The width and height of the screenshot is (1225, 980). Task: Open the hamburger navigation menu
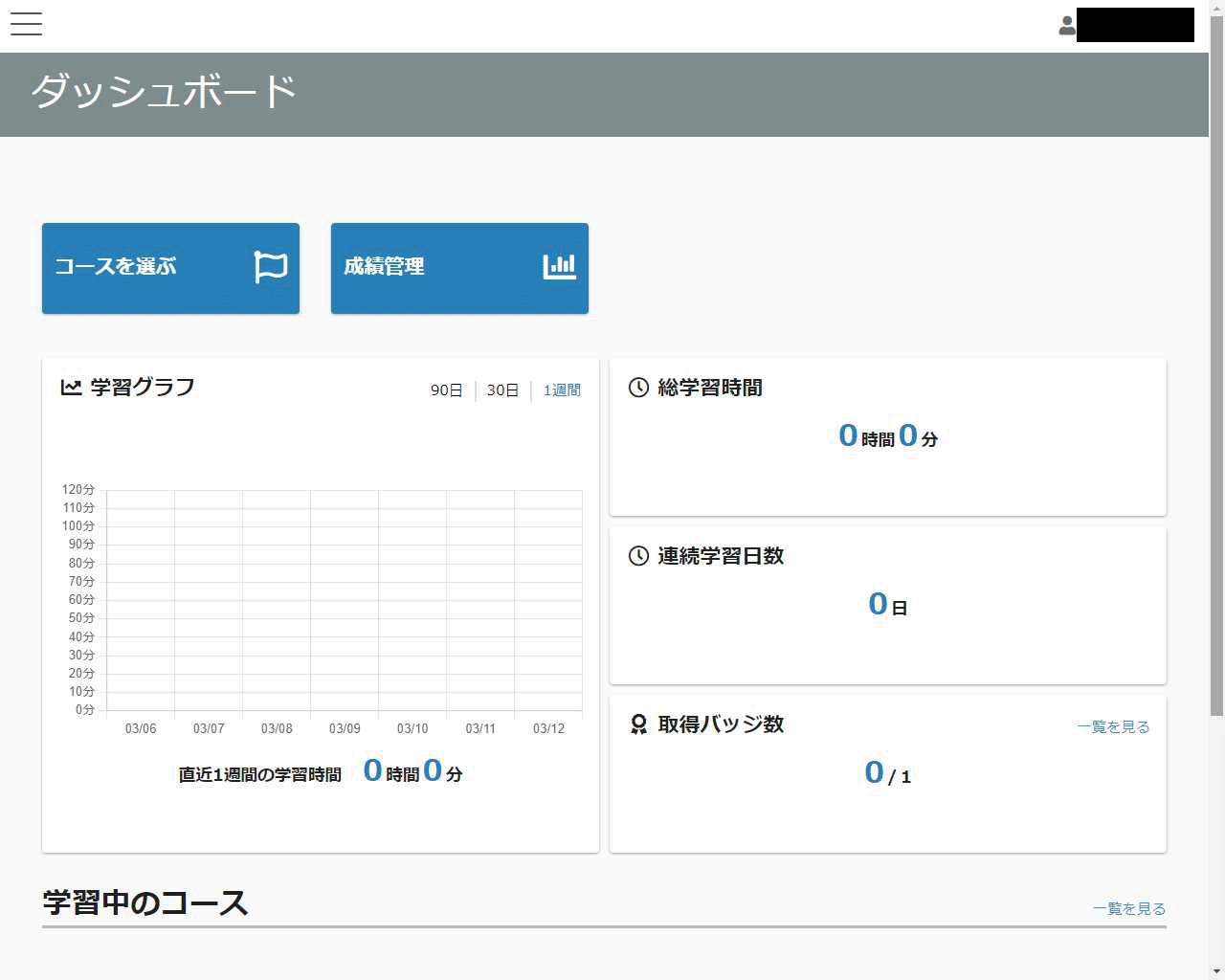tap(26, 24)
